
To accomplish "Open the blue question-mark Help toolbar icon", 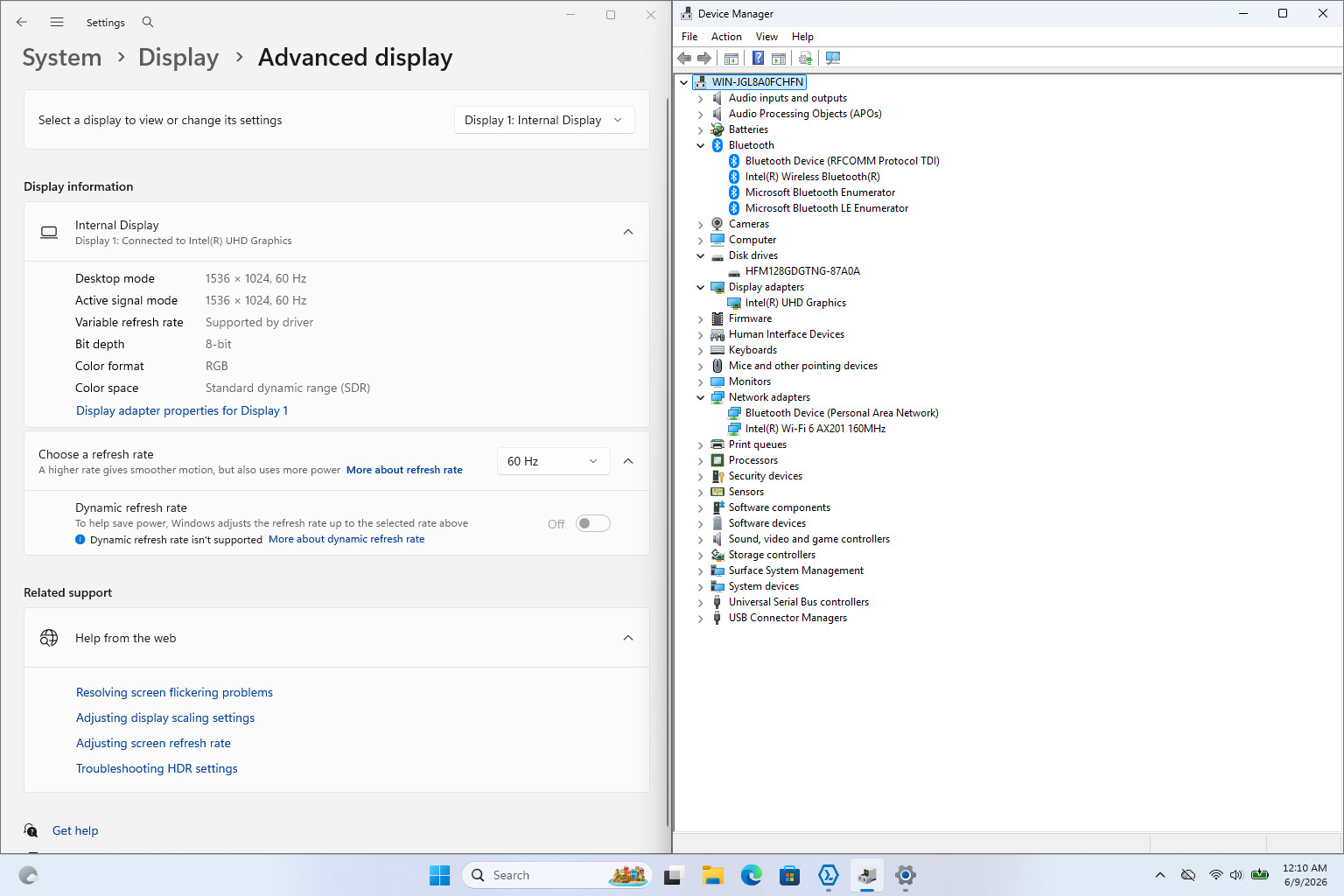I will tap(758, 58).
